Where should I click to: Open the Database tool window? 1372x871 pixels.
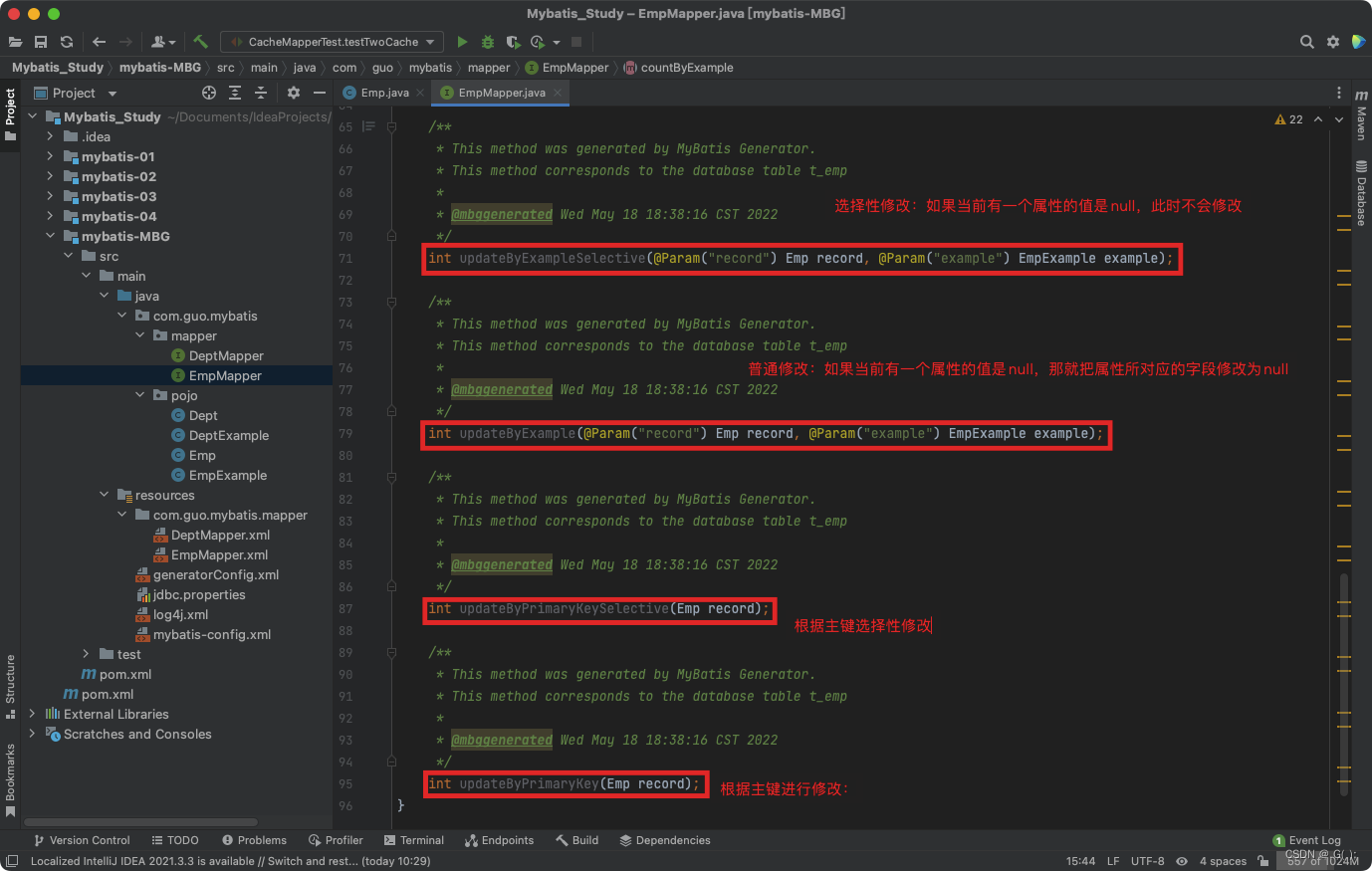point(1361,193)
